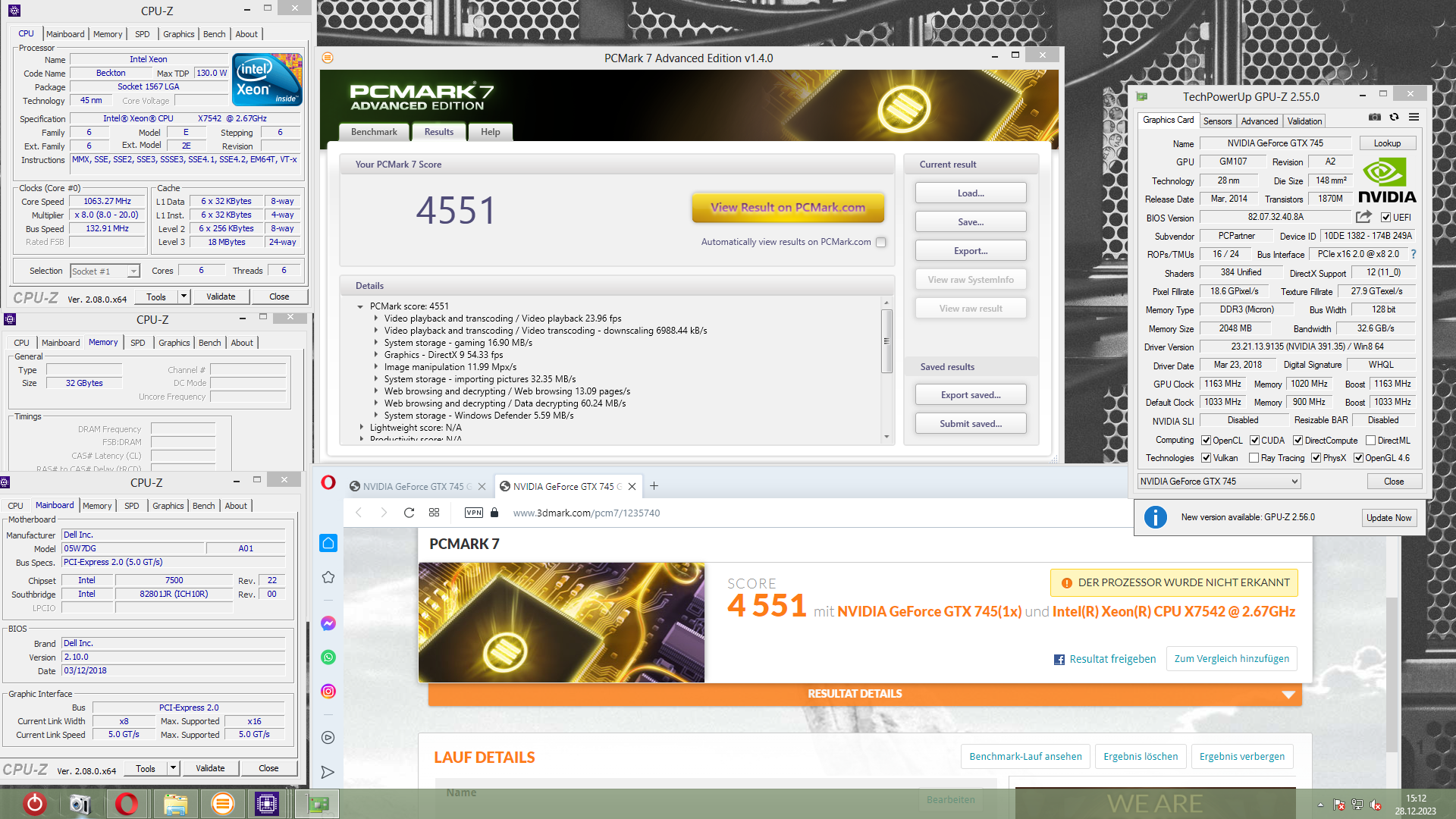
Task: Click BIOS version share/export icon in GPU-Z
Action: [1363, 217]
